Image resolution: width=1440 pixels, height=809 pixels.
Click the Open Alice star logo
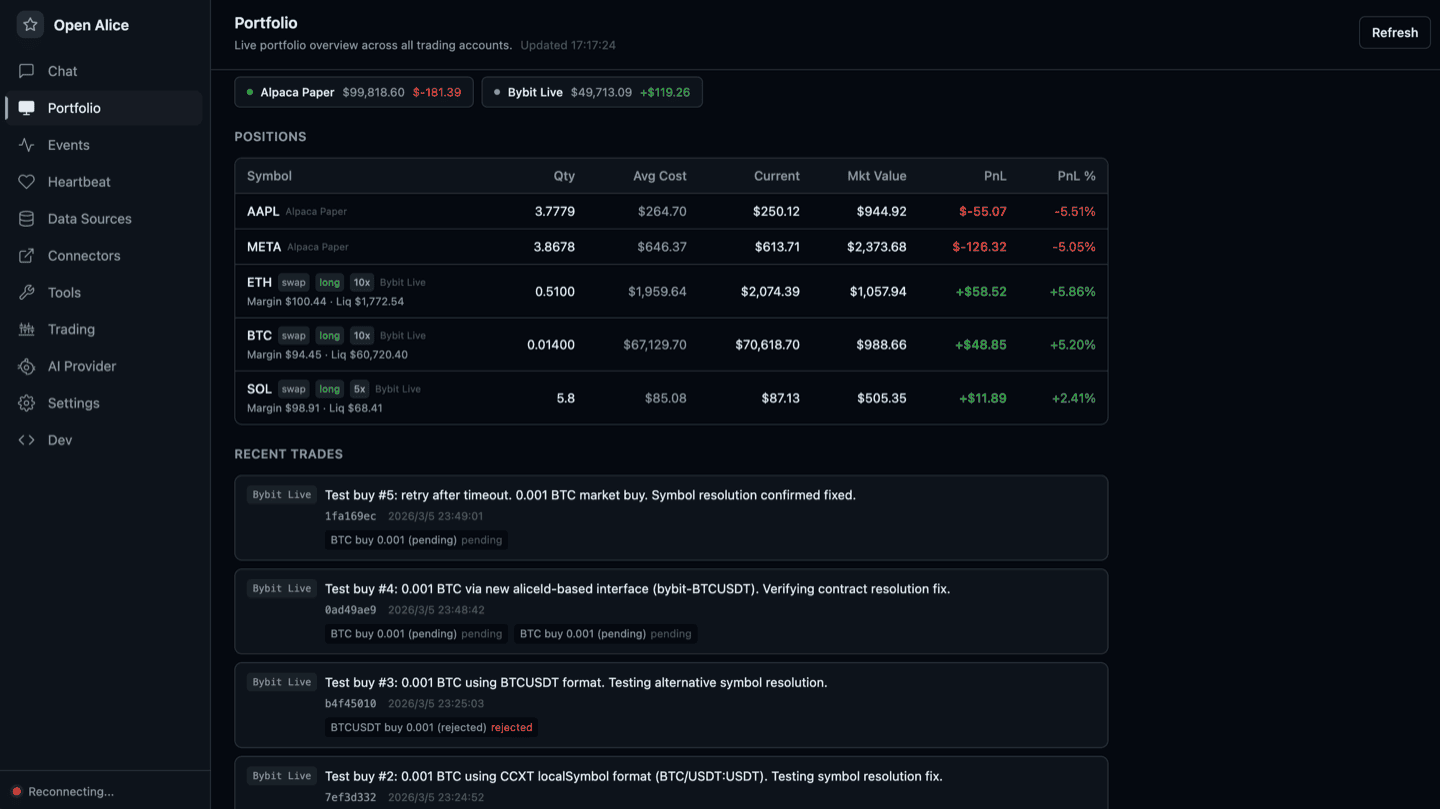30,24
